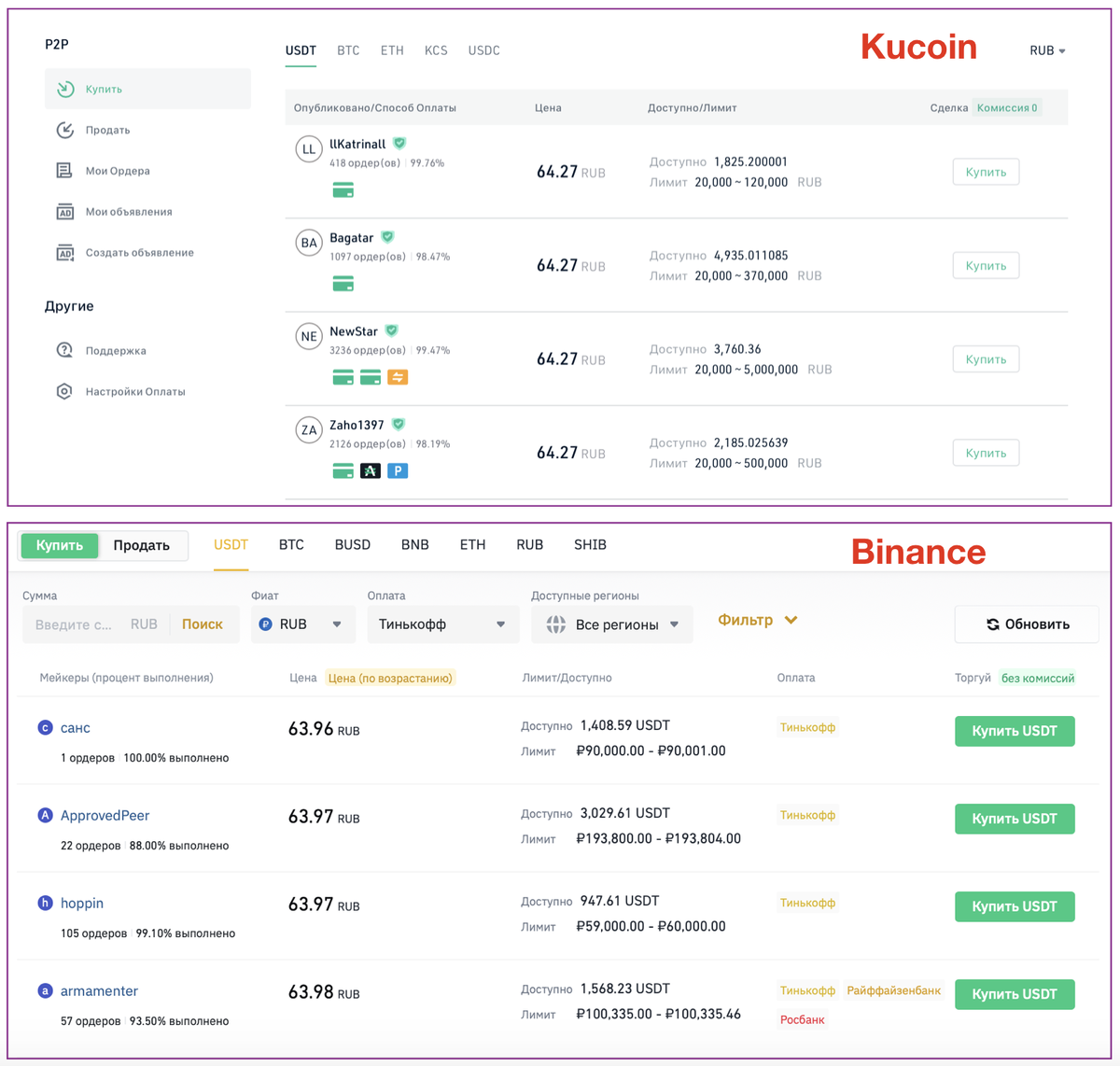
Task: Select Купить in the Kucoin sidebar
Action: point(103,89)
